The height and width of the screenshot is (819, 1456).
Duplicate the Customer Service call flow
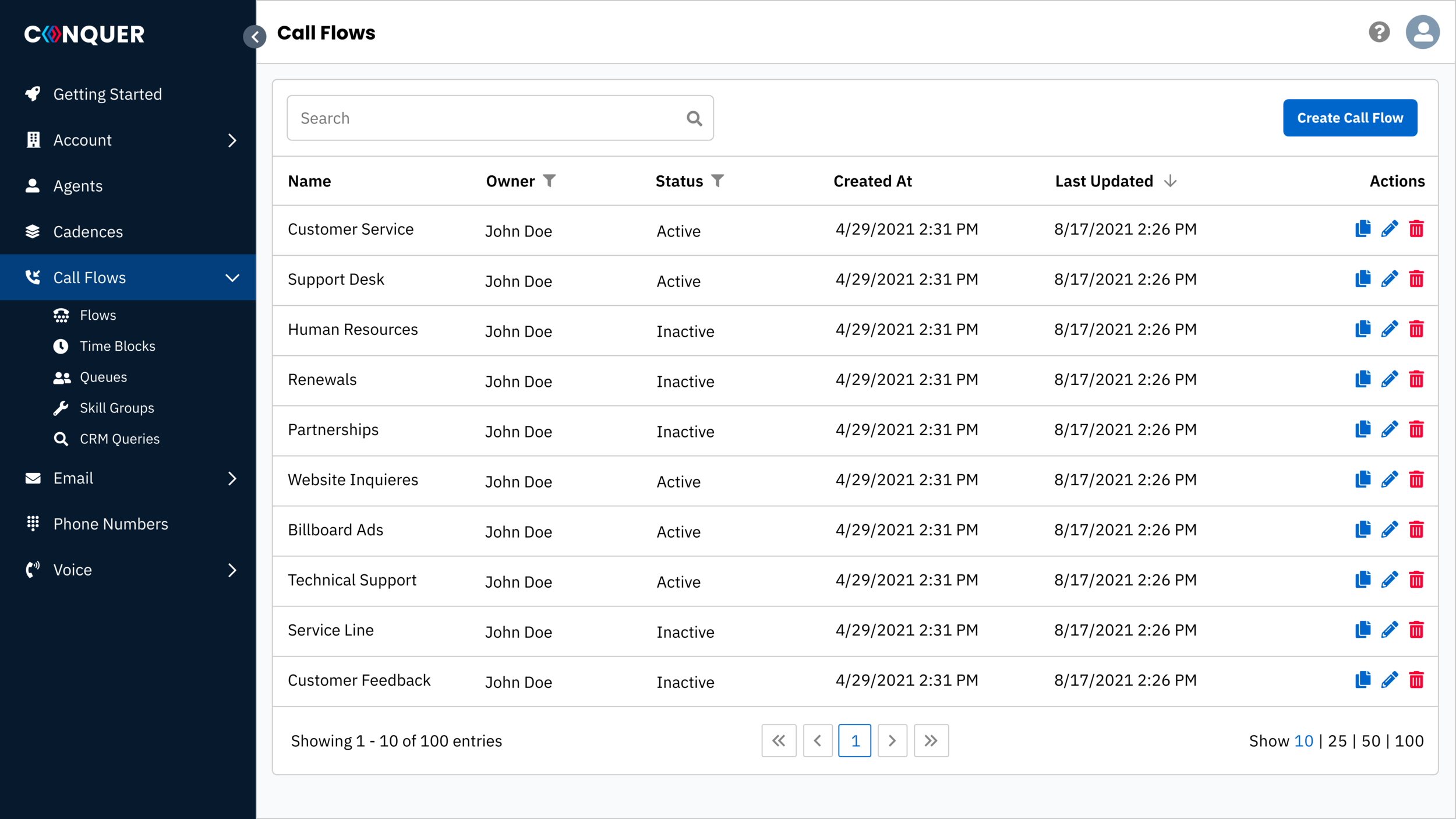click(1363, 229)
